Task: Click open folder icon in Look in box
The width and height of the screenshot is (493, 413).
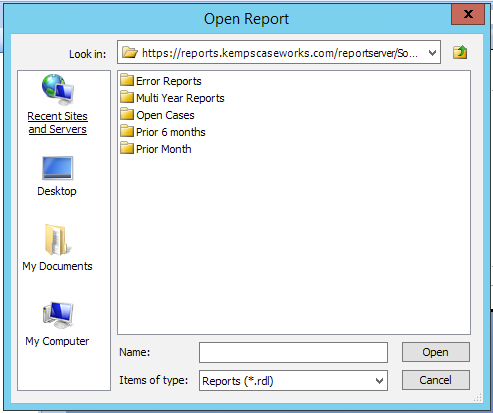Action: pos(130,52)
